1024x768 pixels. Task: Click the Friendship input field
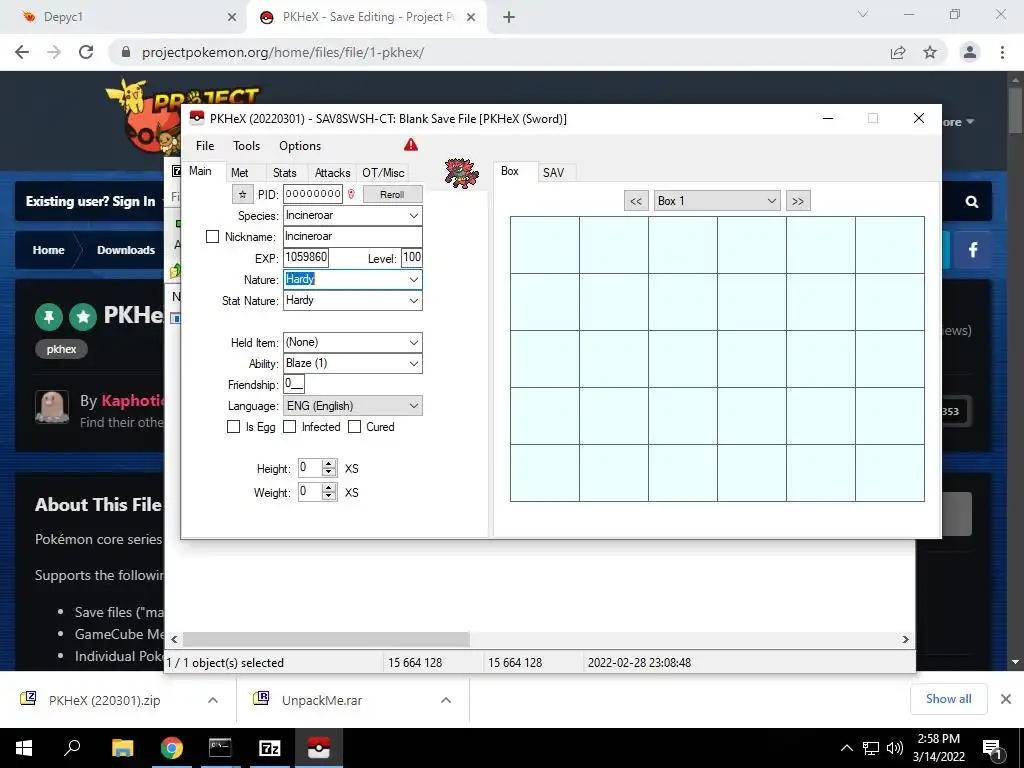point(294,384)
